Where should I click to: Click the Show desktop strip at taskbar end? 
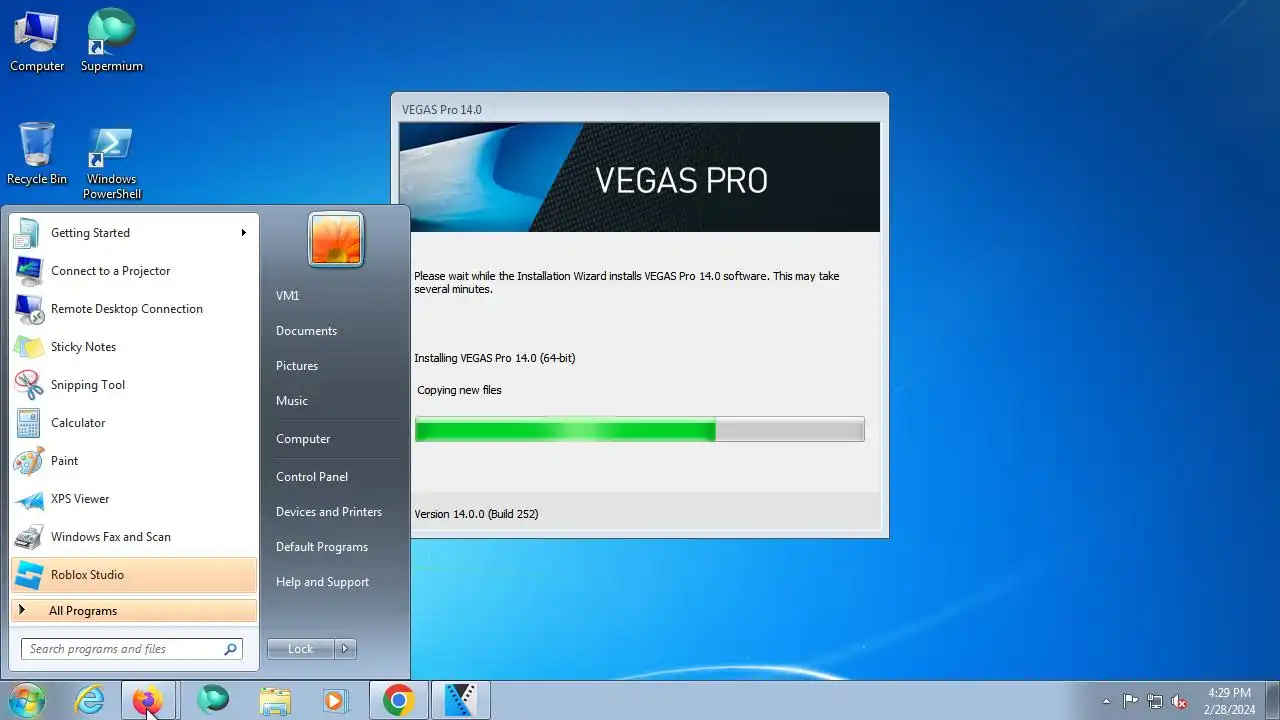point(1273,701)
